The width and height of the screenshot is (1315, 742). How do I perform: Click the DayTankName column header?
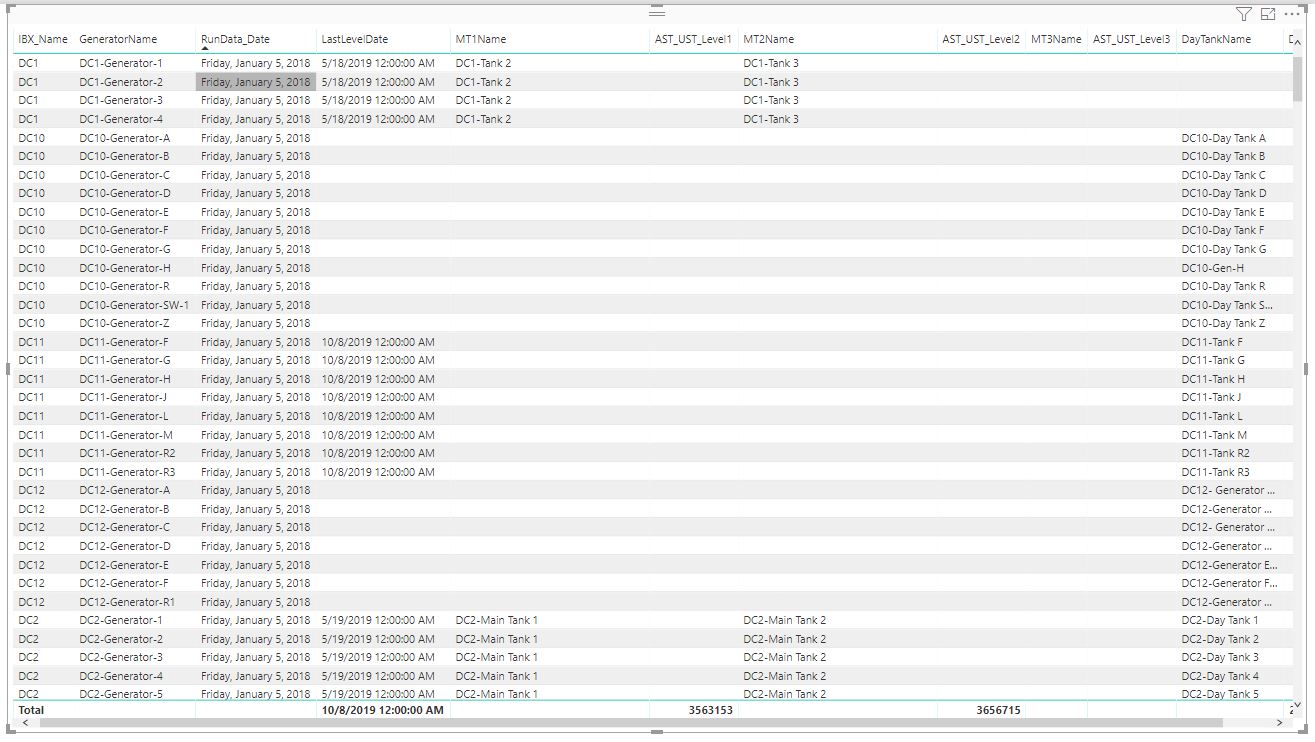(1216, 39)
